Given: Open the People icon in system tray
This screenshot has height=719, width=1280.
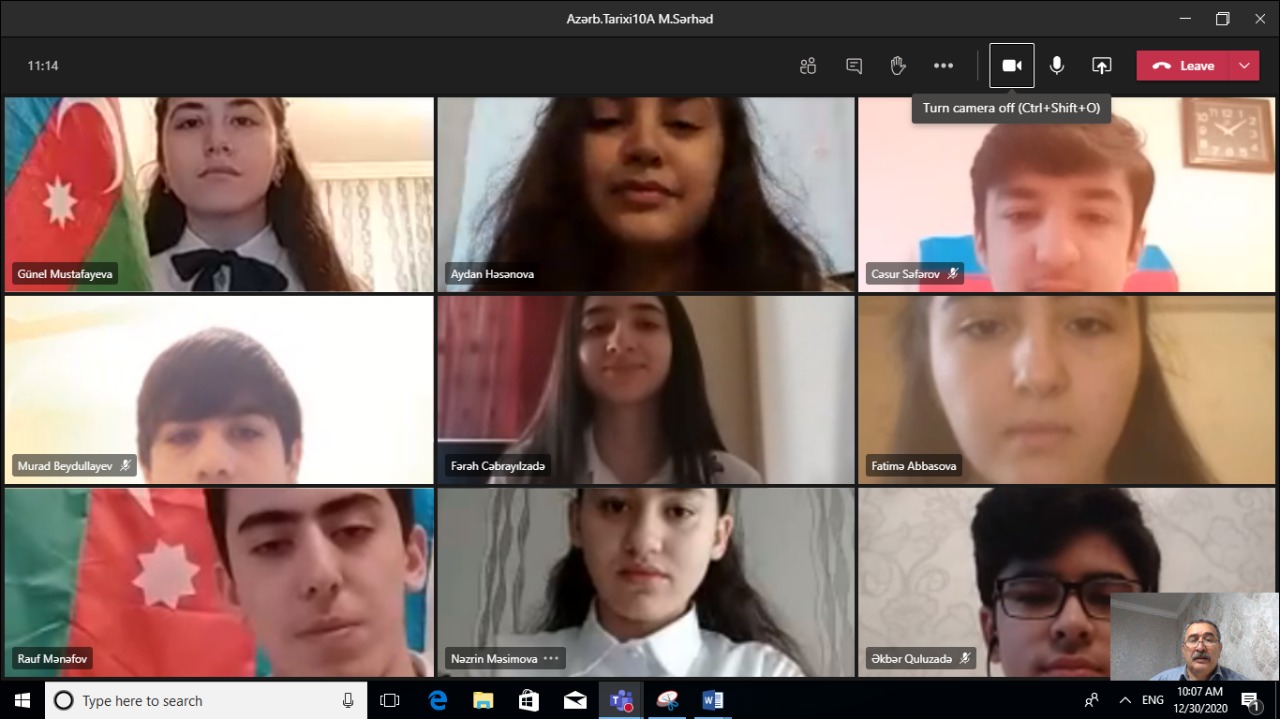Looking at the screenshot, I should pyautogui.click(x=1092, y=700).
